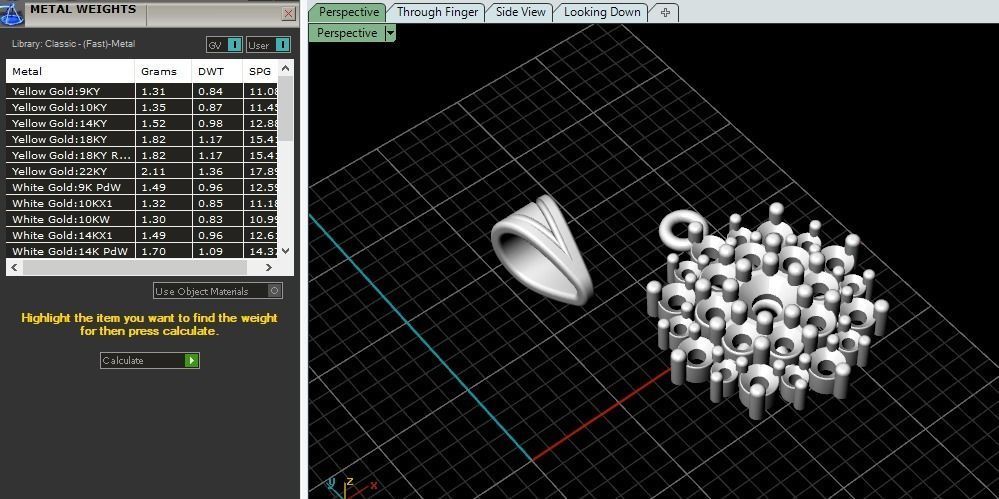The height and width of the screenshot is (499, 999).
Task: Select the bail model in the viewport
Action: 541,248
